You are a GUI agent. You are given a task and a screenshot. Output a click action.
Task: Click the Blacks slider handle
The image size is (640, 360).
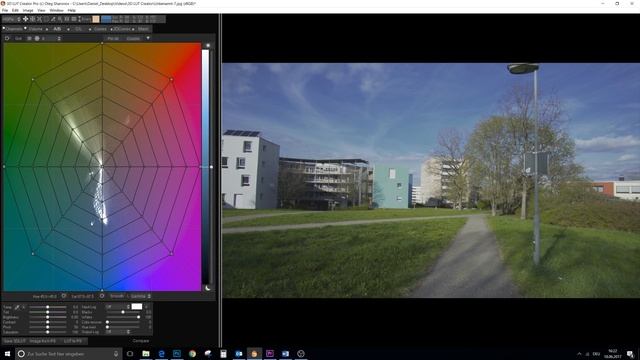(x=123, y=312)
